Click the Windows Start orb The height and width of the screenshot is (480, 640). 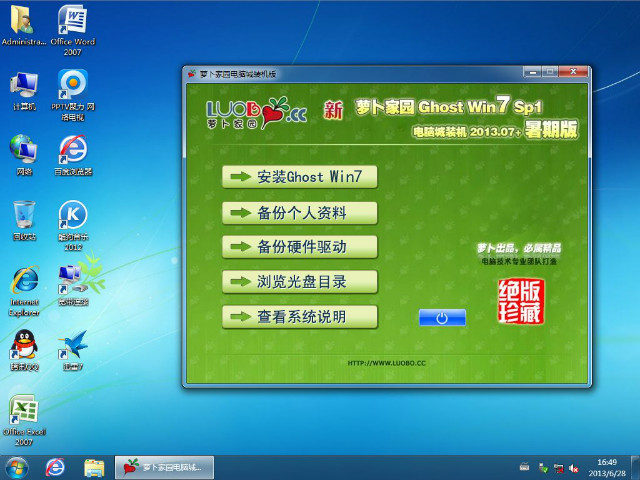[x=17, y=468]
